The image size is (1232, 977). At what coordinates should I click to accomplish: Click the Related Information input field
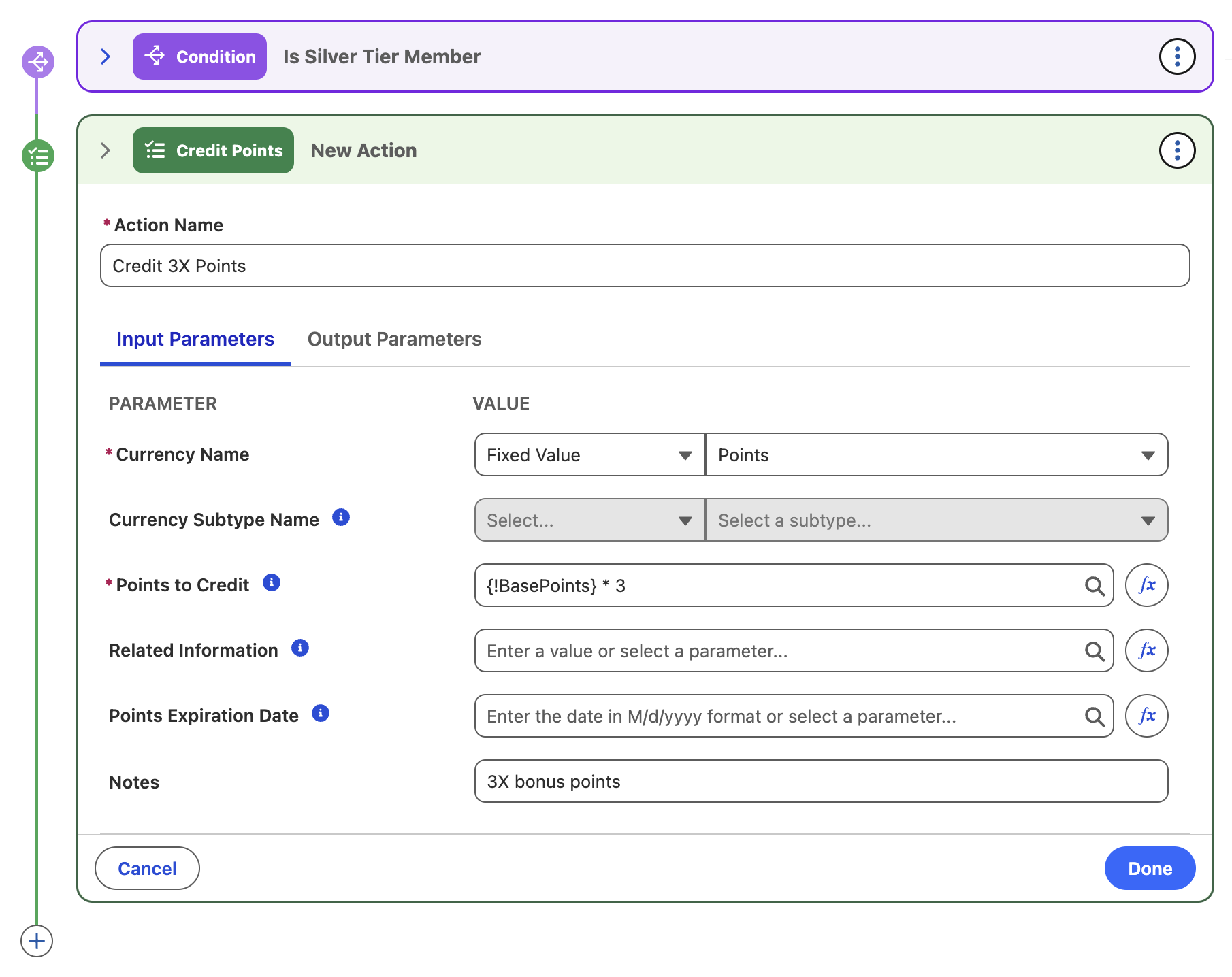pos(794,650)
